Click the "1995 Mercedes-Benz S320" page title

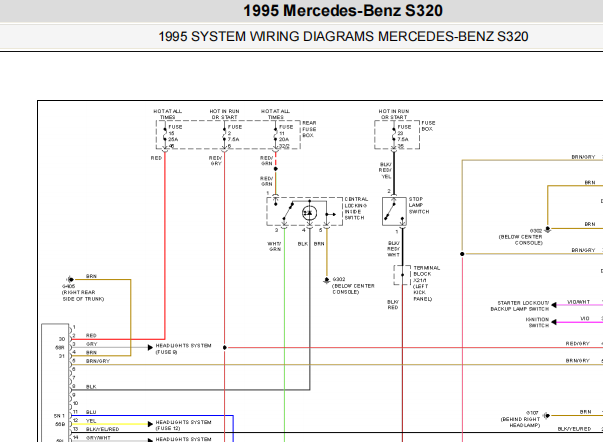[x=343, y=10]
